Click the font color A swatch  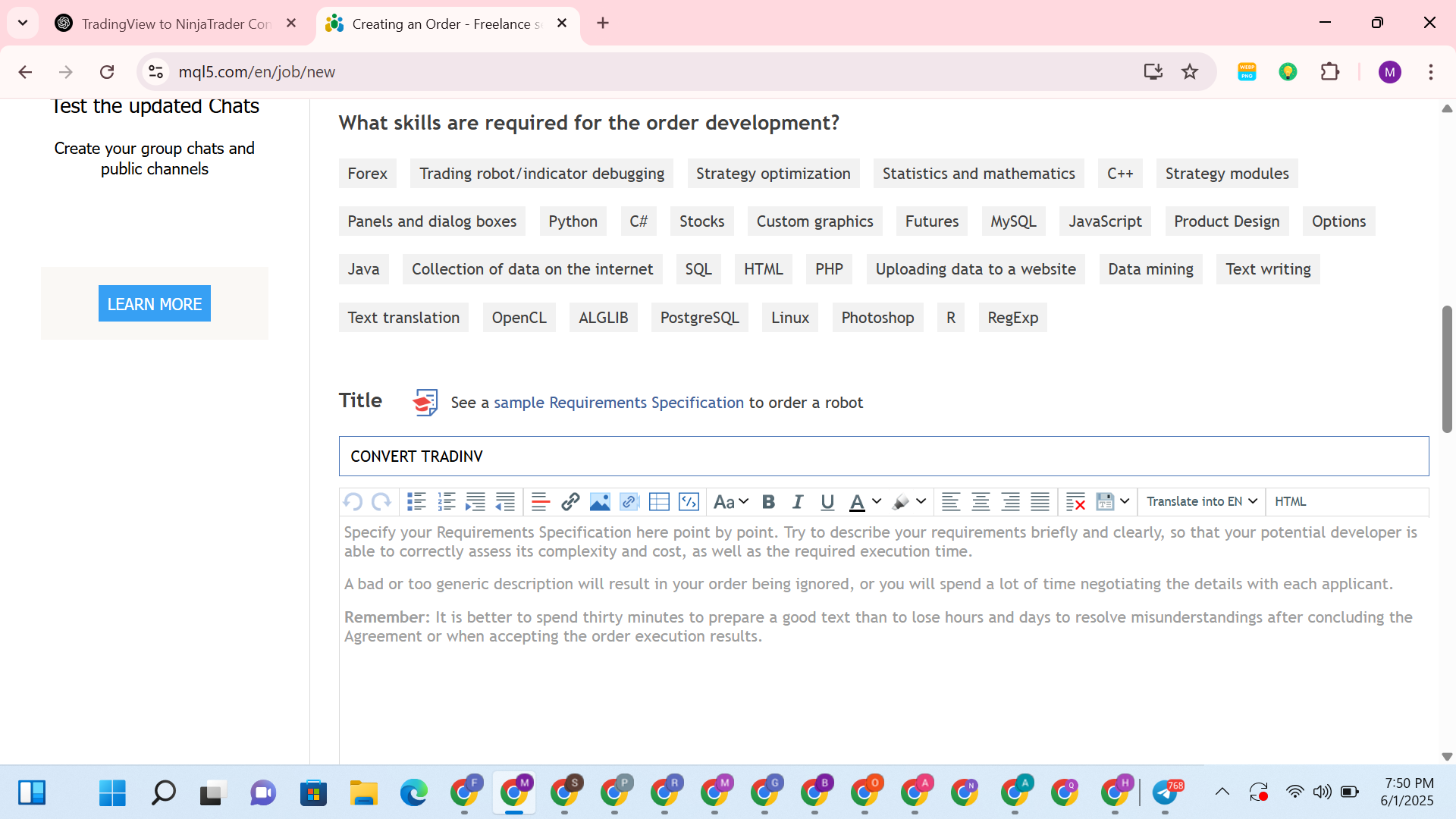pos(857,501)
